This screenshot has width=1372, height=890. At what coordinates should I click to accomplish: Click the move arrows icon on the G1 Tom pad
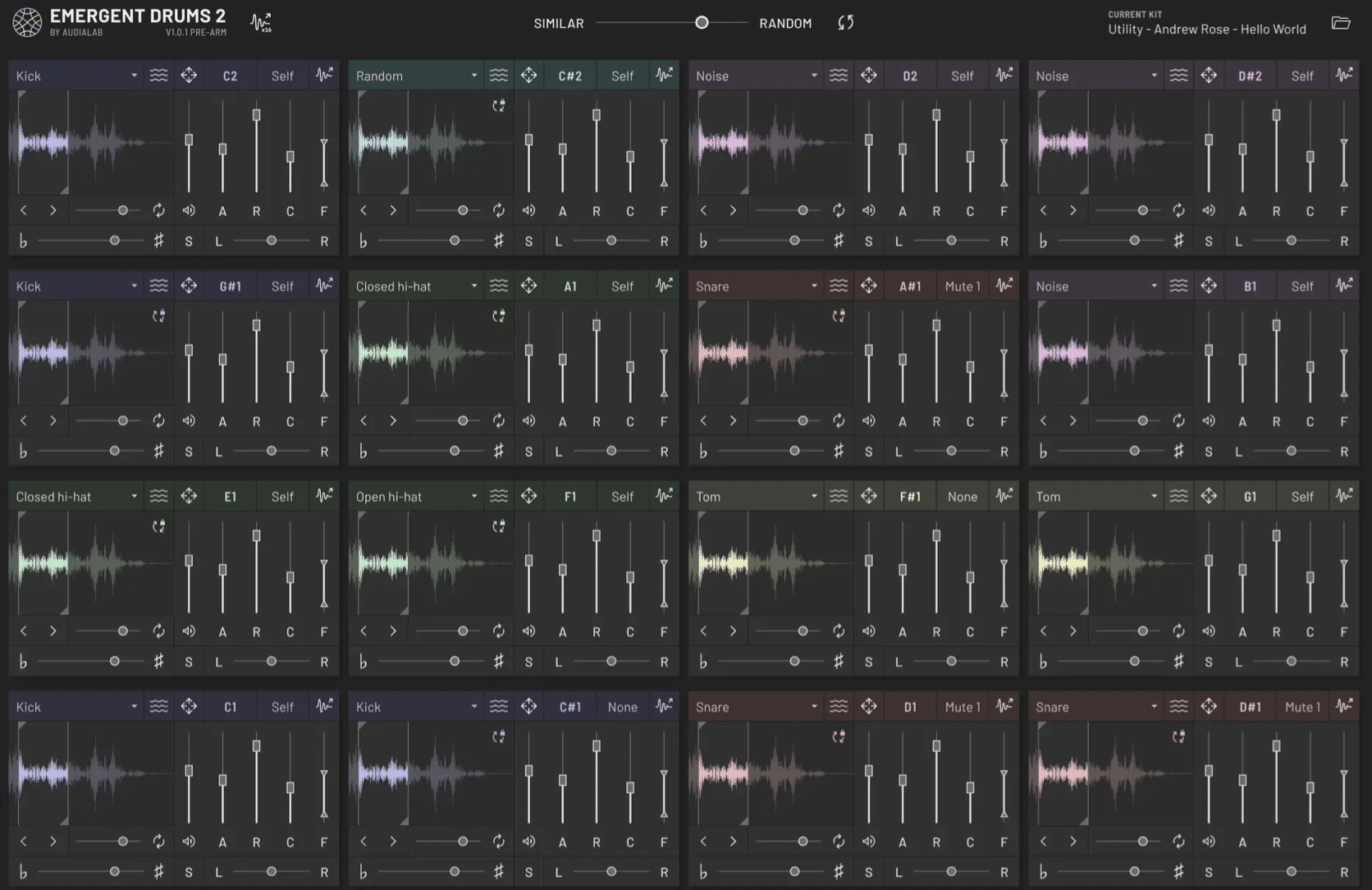click(1209, 496)
